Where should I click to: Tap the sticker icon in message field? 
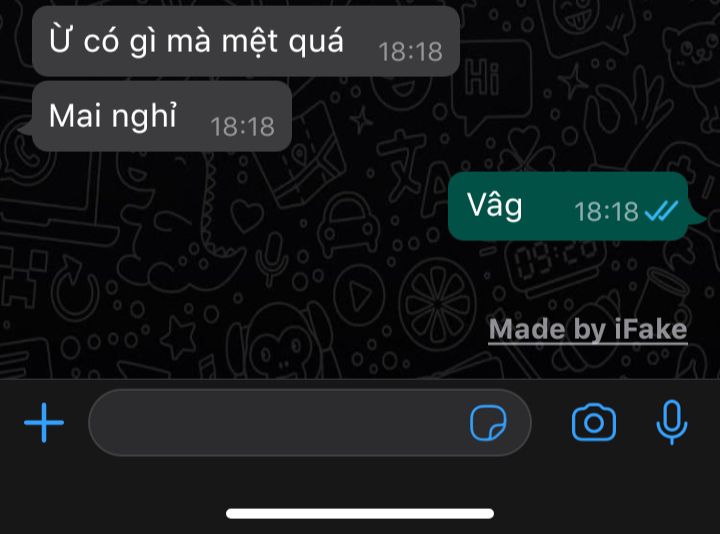pyautogui.click(x=488, y=423)
